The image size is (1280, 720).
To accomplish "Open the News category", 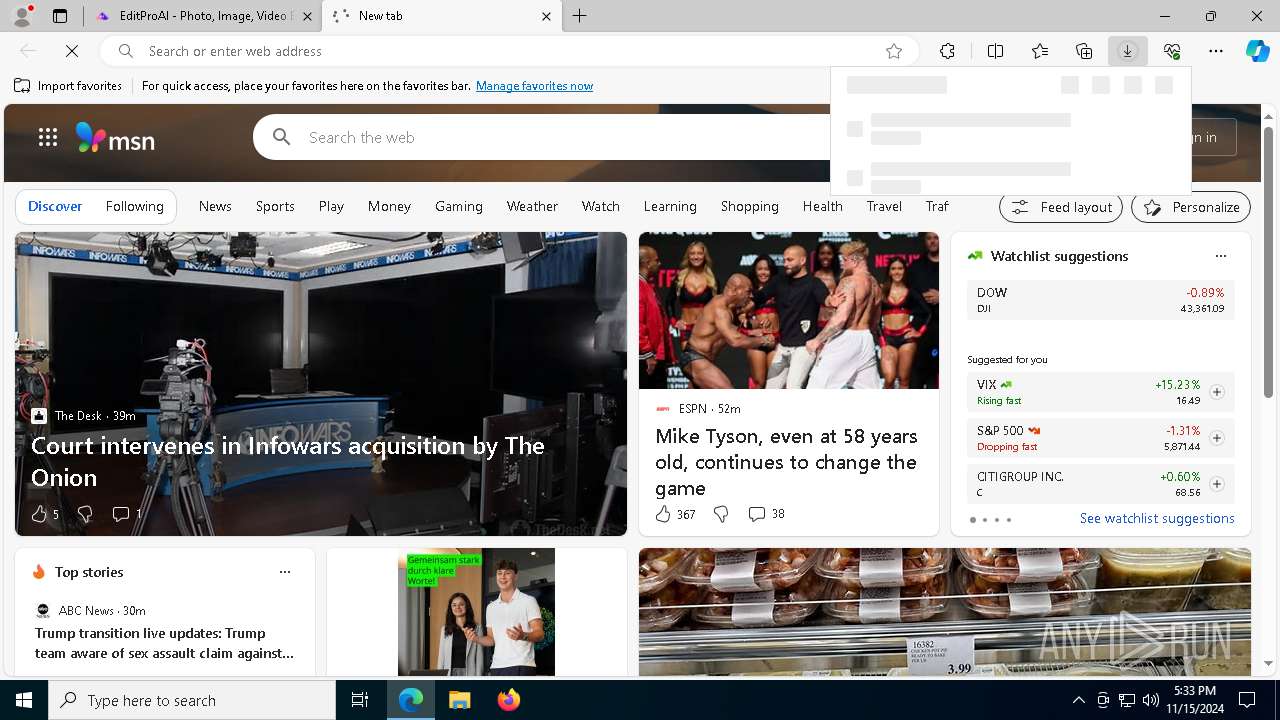I will click(215, 206).
